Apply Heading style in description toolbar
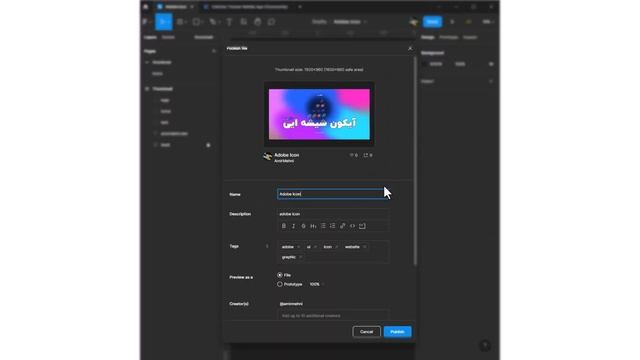The width and height of the screenshot is (640, 360). coord(313,226)
